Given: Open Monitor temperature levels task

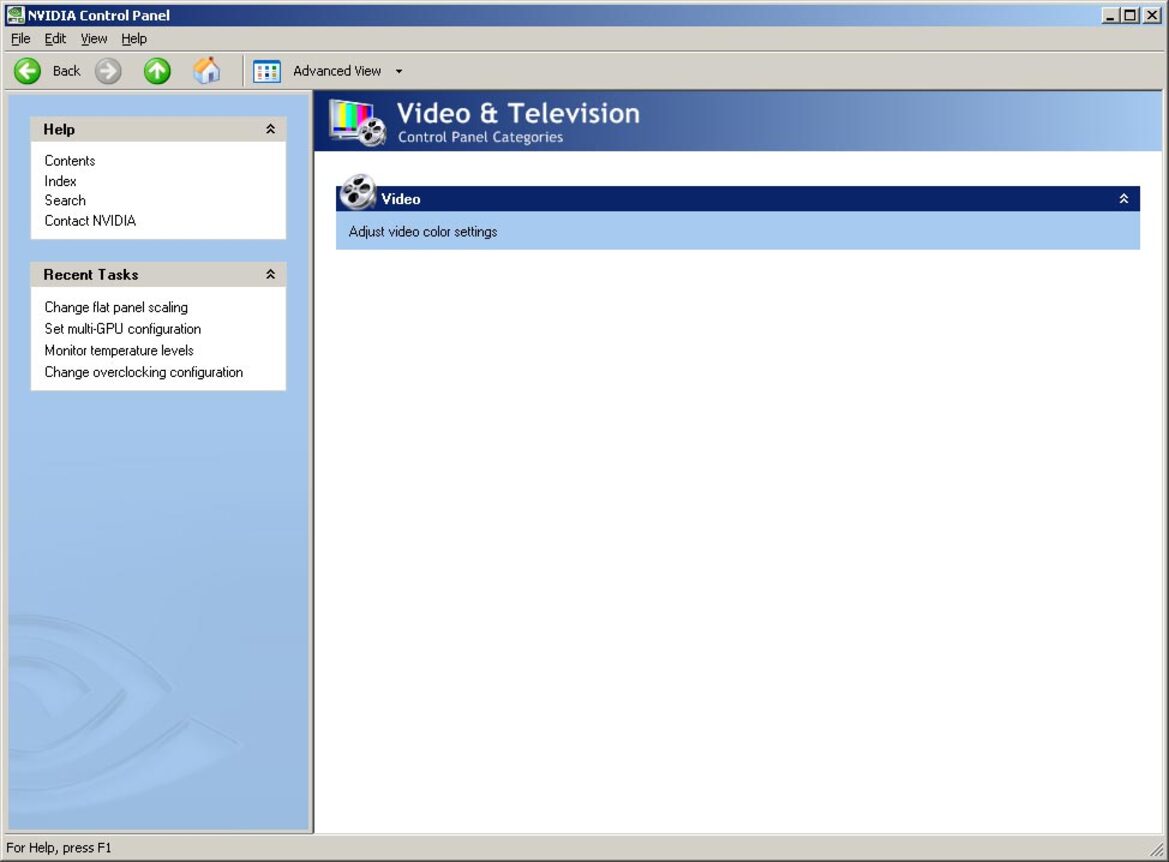Looking at the screenshot, I should (x=119, y=350).
